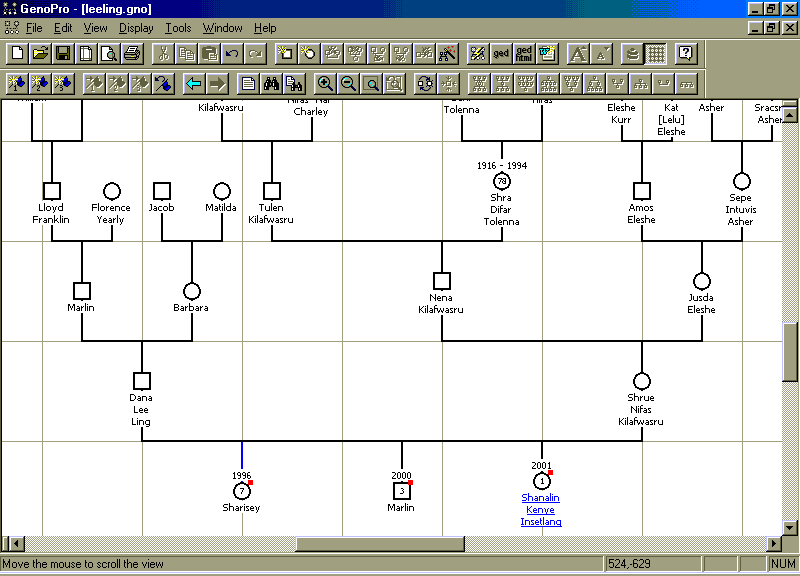Open the Tools menu

pyautogui.click(x=178, y=28)
